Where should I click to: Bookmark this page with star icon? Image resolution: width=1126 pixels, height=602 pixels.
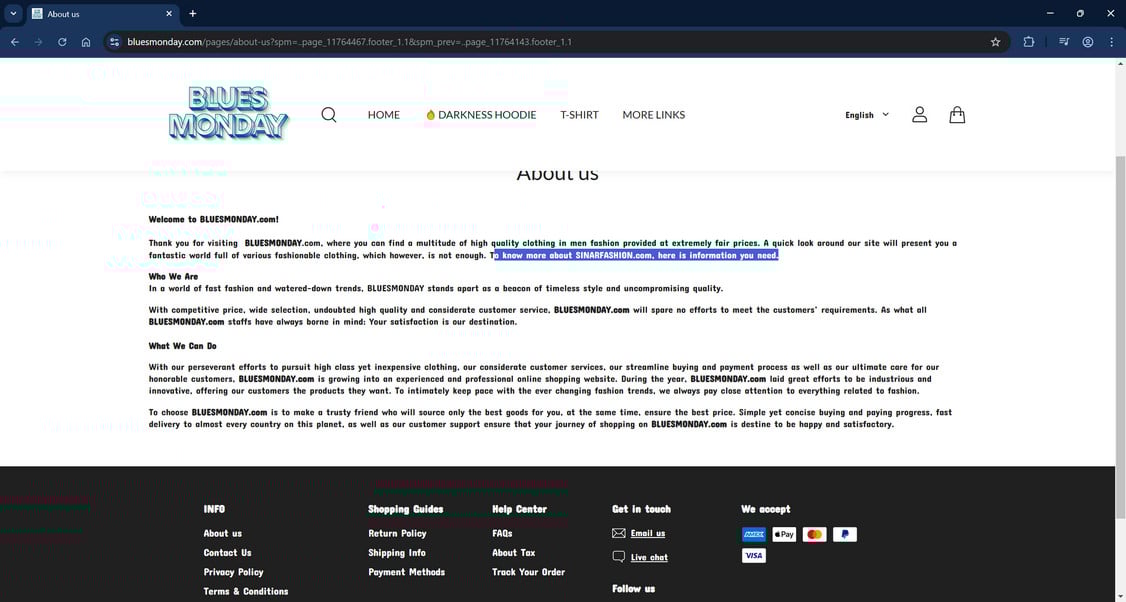pyautogui.click(x=995, y=42)
